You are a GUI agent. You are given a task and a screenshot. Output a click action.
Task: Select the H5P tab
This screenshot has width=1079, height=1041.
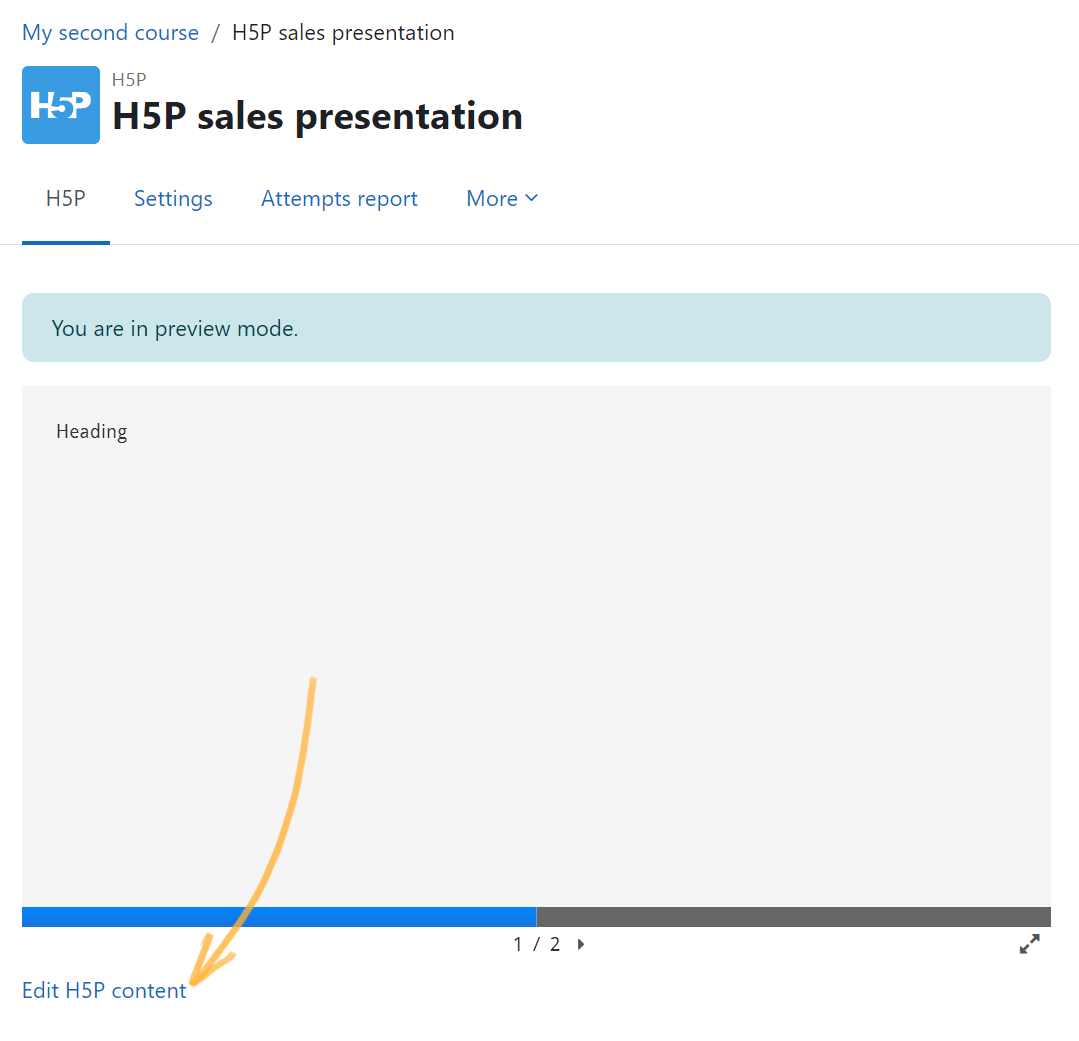(x=65, y=198)
